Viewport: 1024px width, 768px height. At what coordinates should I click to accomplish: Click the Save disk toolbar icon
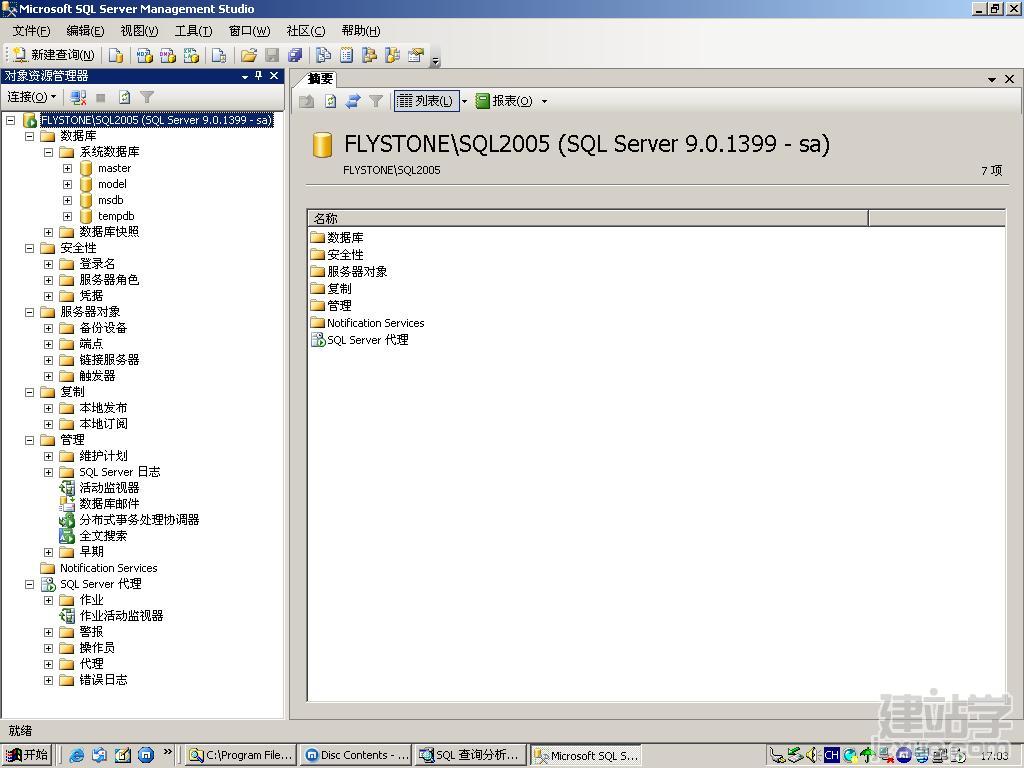click(272, 56)
